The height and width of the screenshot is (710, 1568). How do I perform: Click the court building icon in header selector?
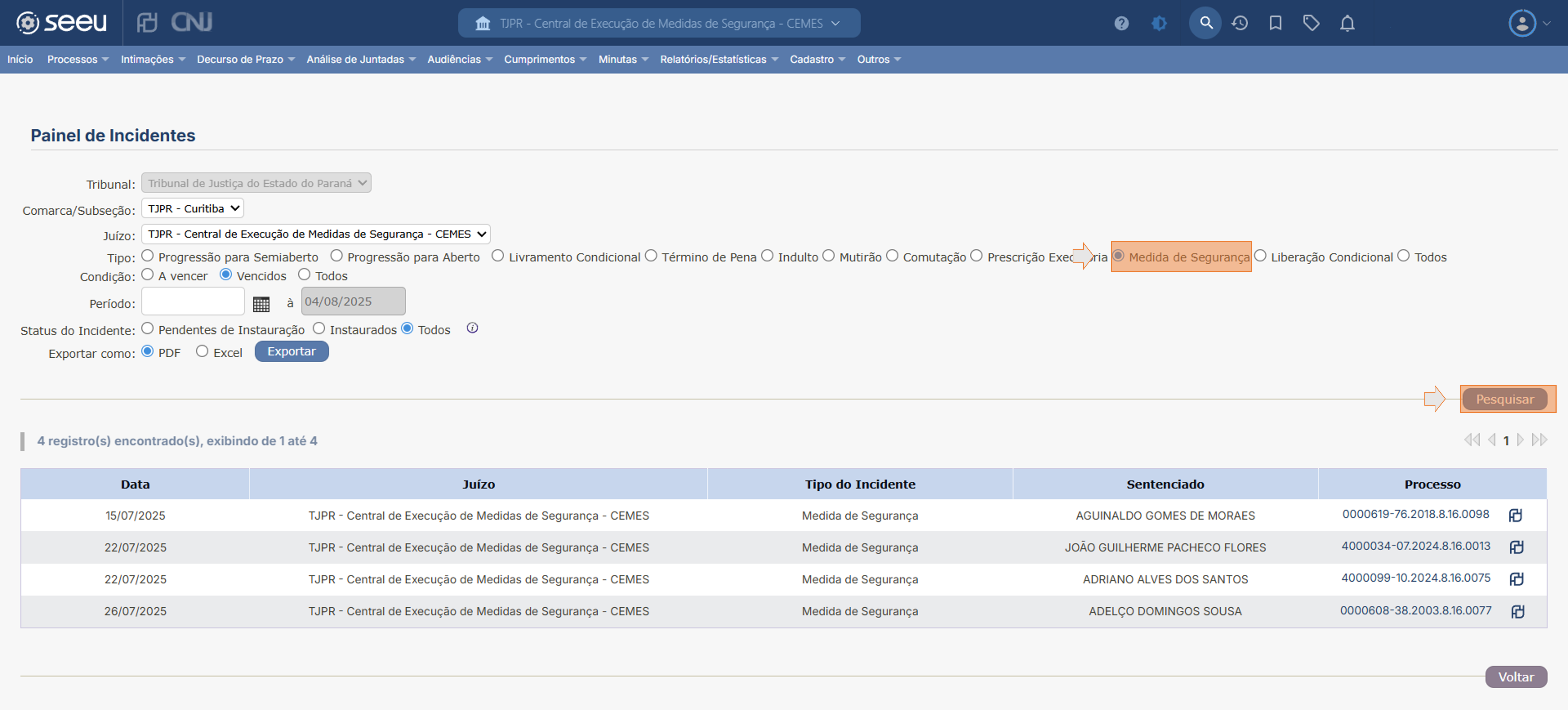click(x=483, y=23)
